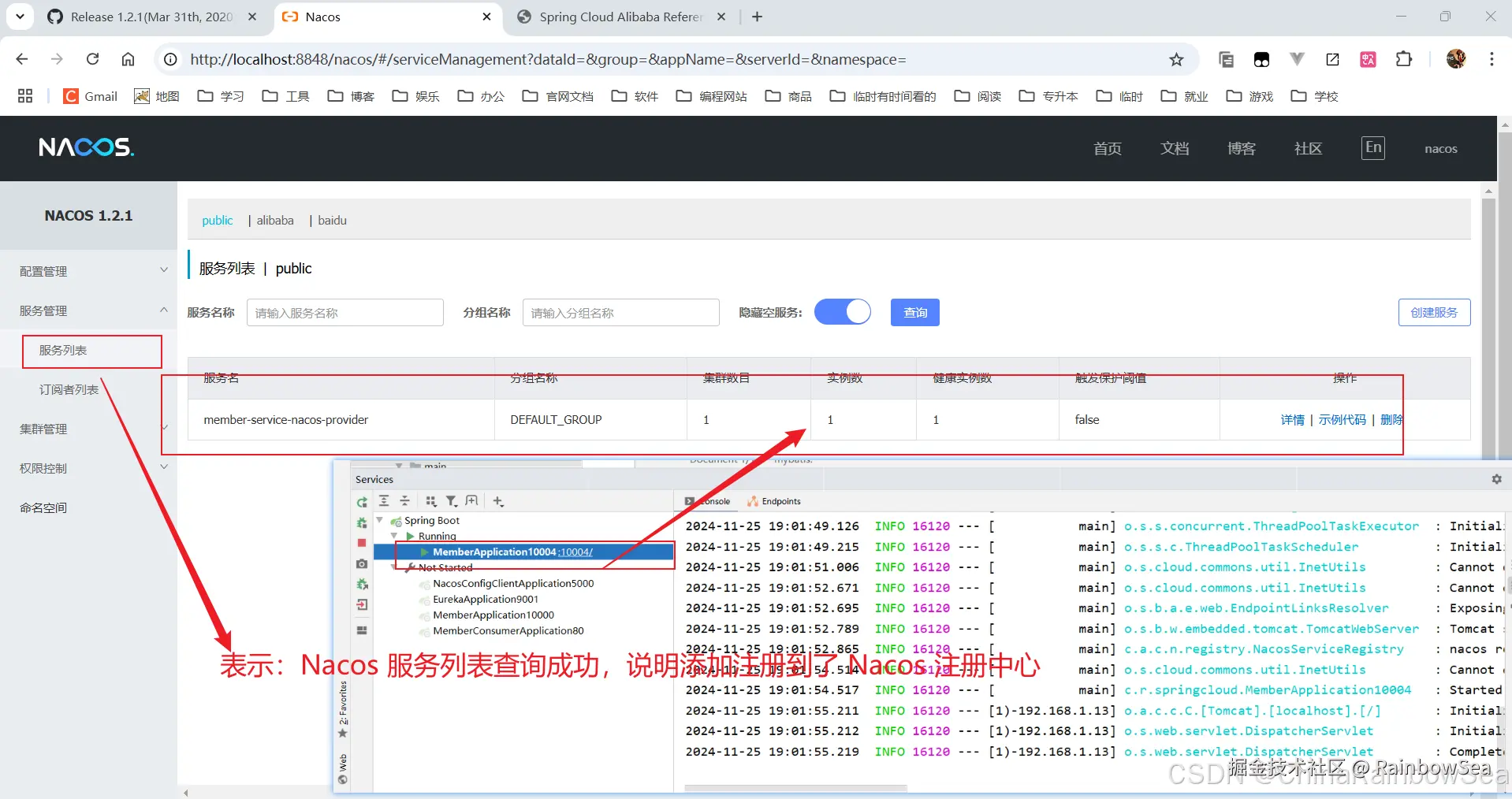Switch language with the En button
Viewport: 1512px width, 799px height.
click(x=1373, y=147)
